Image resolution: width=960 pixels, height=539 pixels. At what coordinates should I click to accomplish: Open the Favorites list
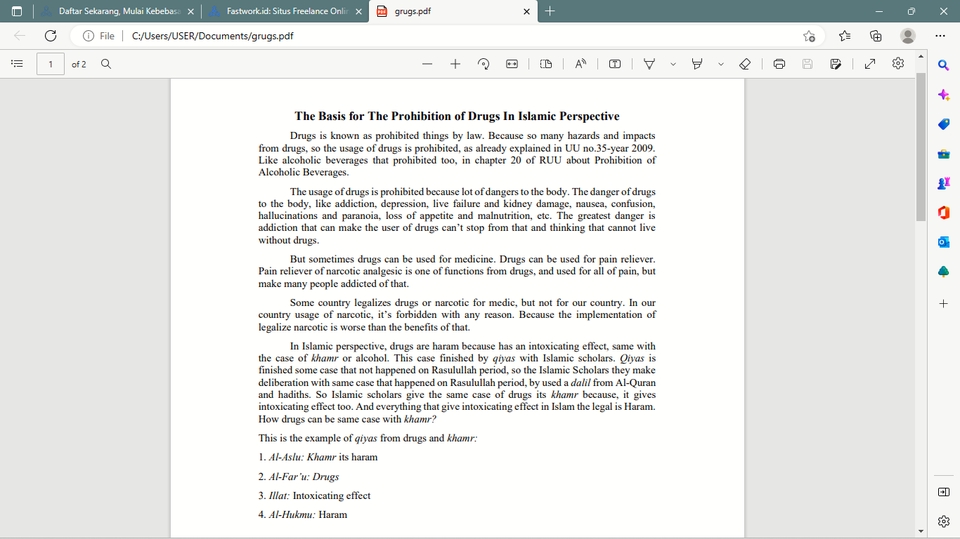click(x=845, y=36)
